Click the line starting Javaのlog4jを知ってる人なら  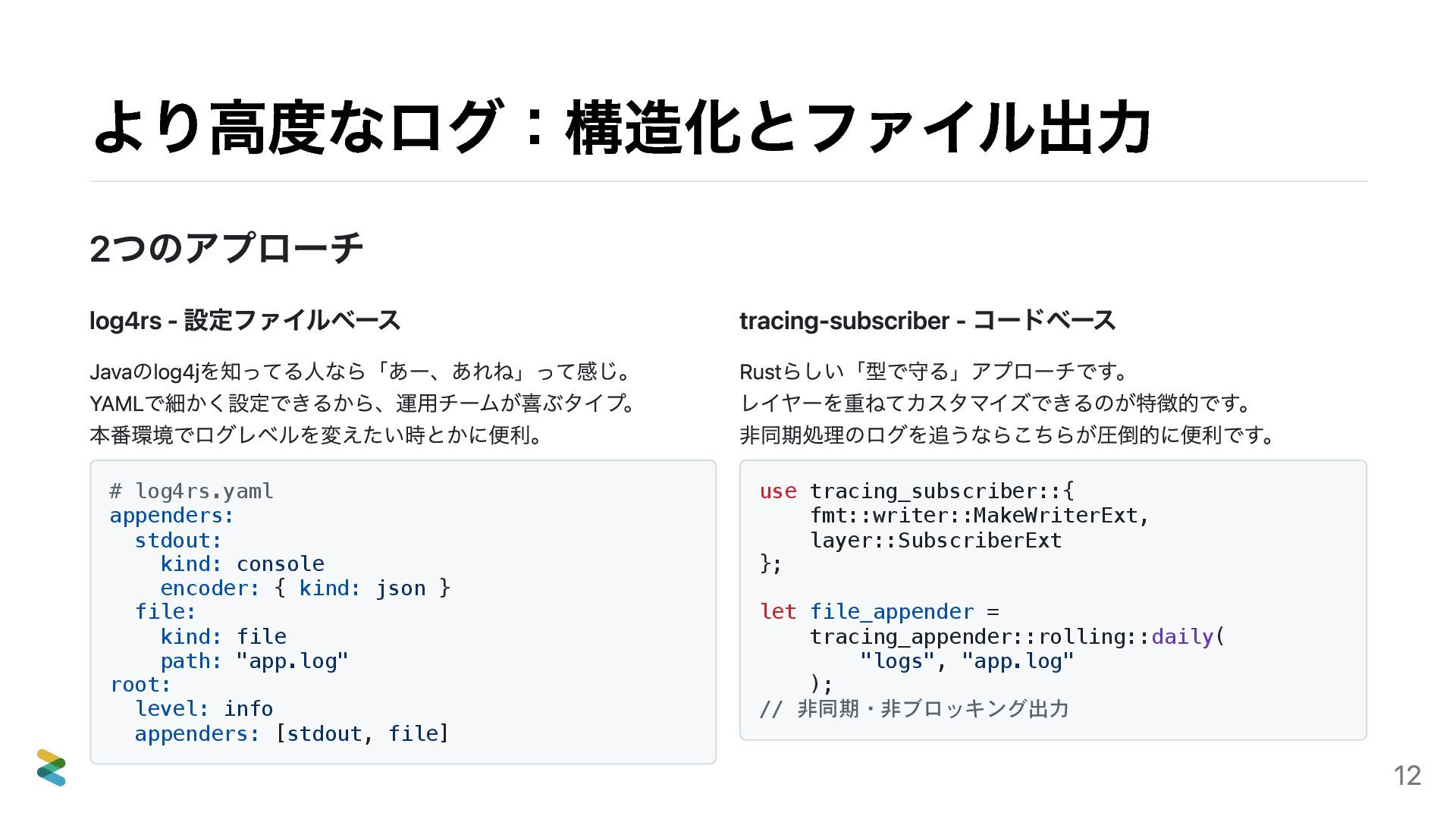click(x=362, y=372)
